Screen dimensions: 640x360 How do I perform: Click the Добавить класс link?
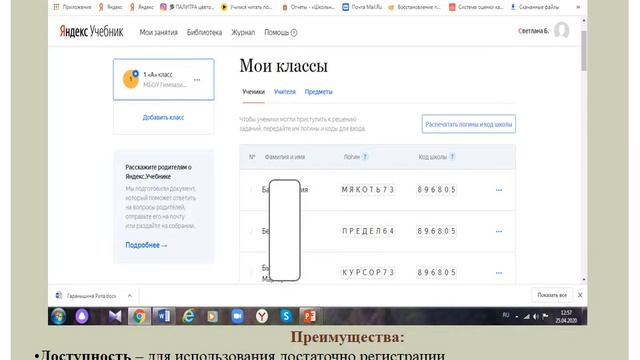pos(163,118)
